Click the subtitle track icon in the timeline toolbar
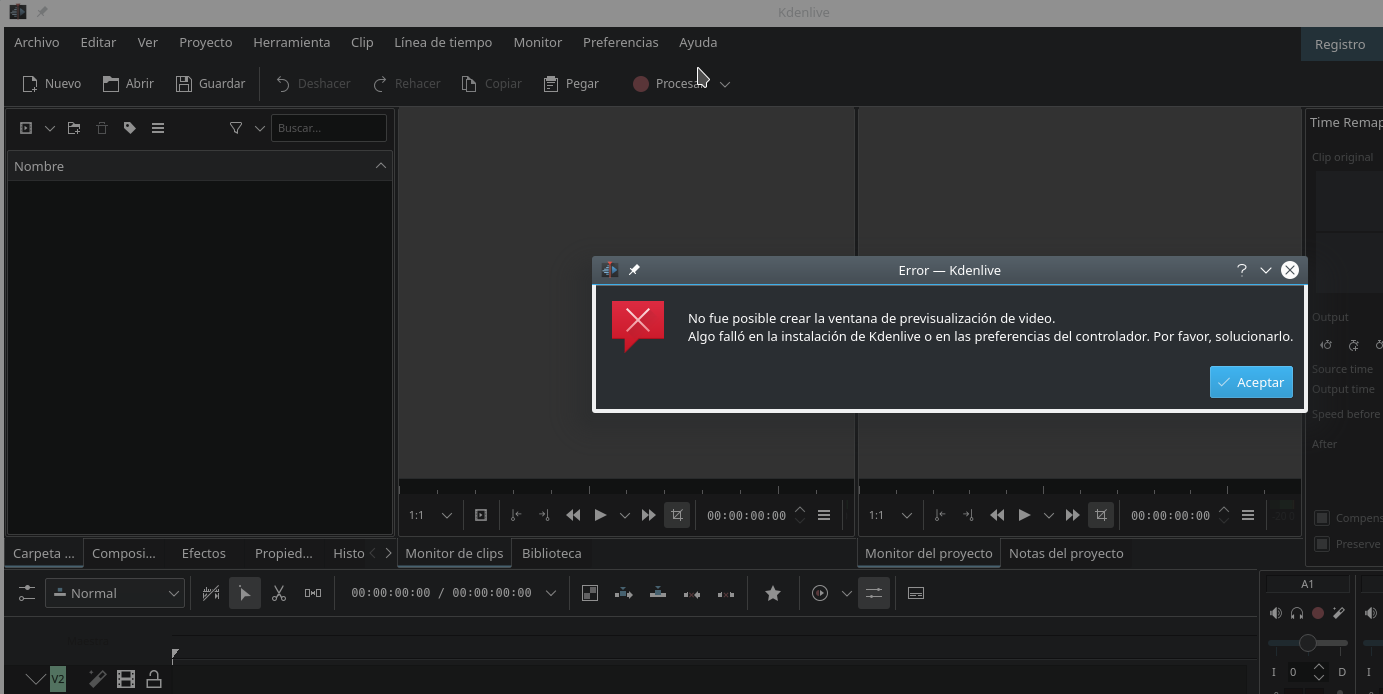The width and height of the screenshot is (1383, 694). [915, 593]
